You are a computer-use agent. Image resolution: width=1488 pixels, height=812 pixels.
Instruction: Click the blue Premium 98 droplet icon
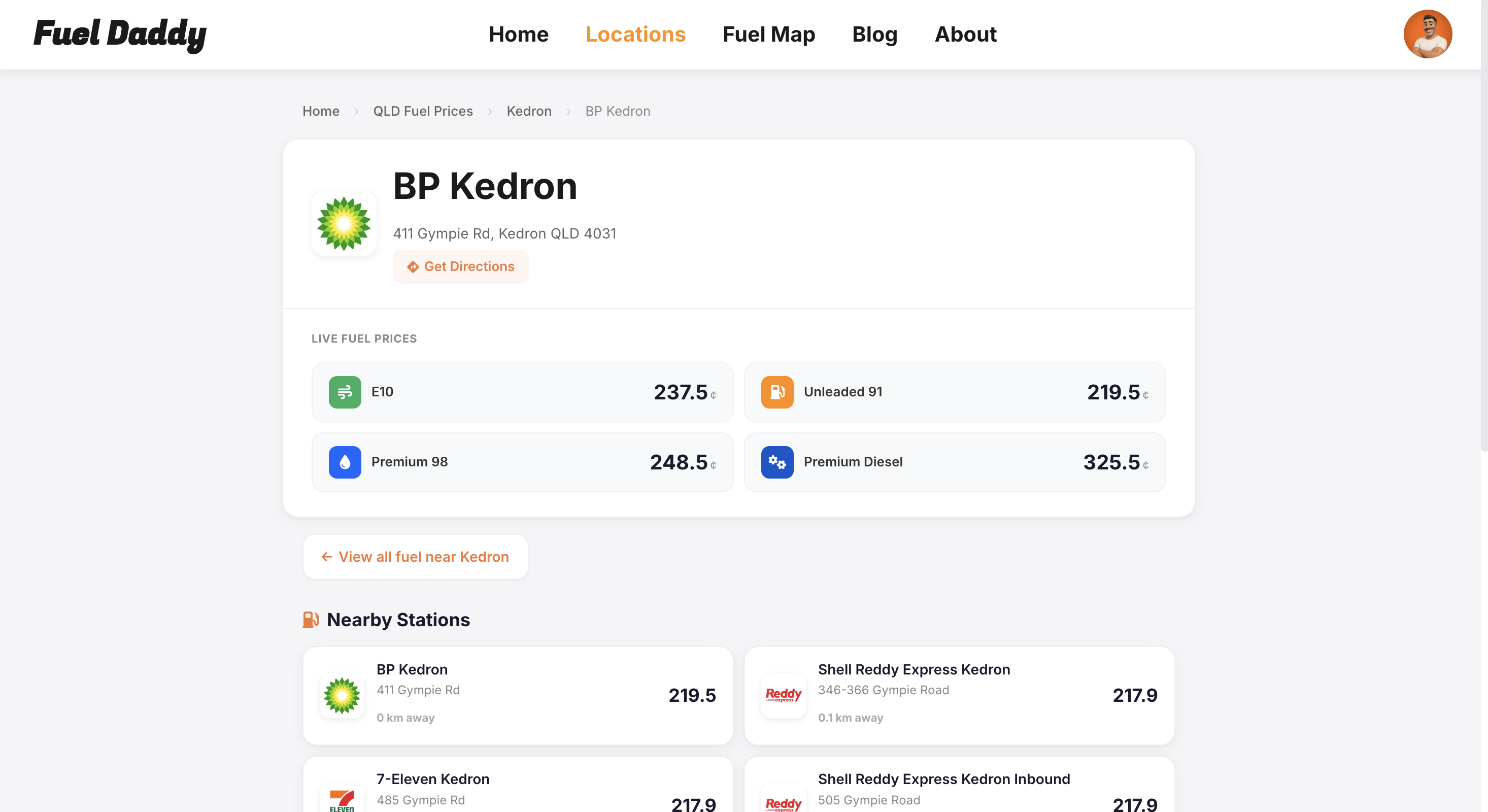(x=345, y=462)
